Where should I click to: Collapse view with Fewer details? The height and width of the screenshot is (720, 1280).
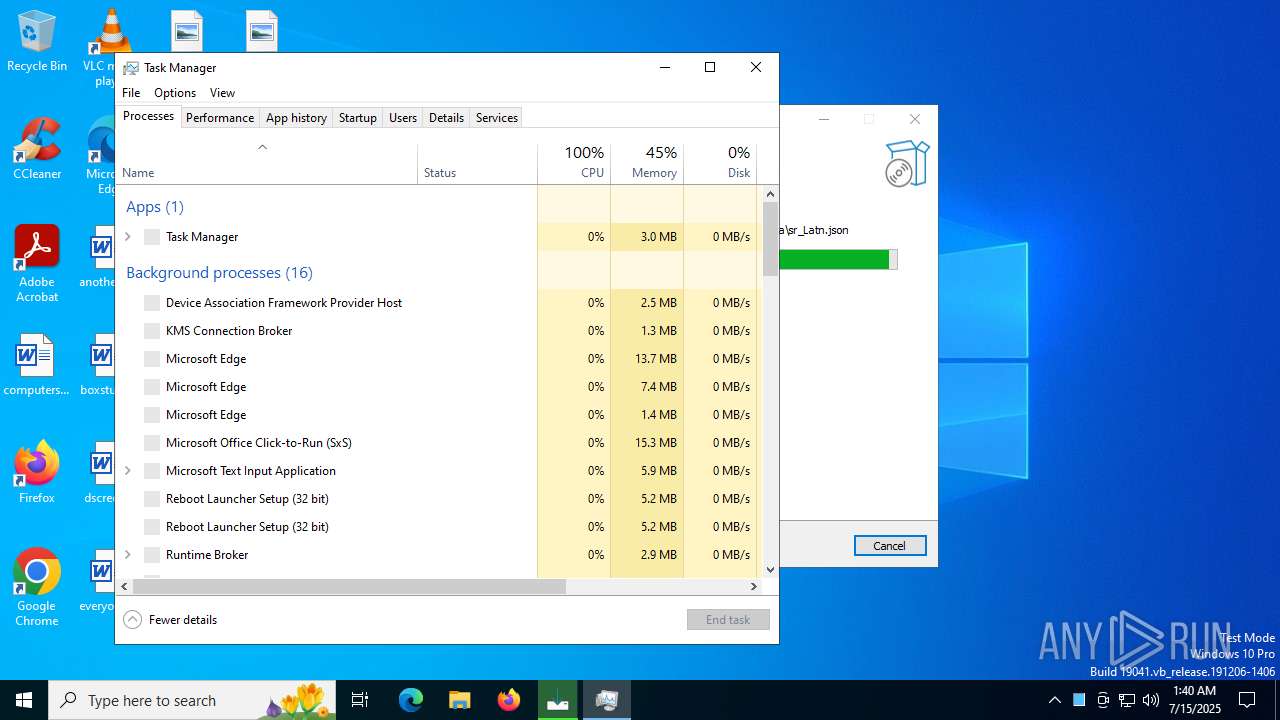click(x=170, y=620)
